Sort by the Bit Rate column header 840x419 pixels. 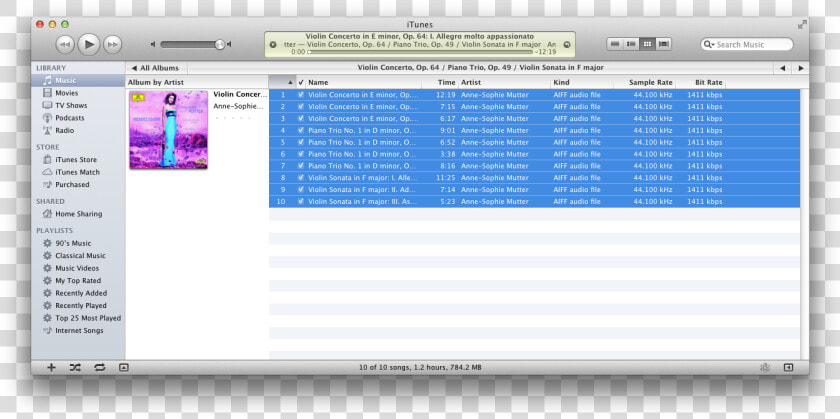(701, 83)
